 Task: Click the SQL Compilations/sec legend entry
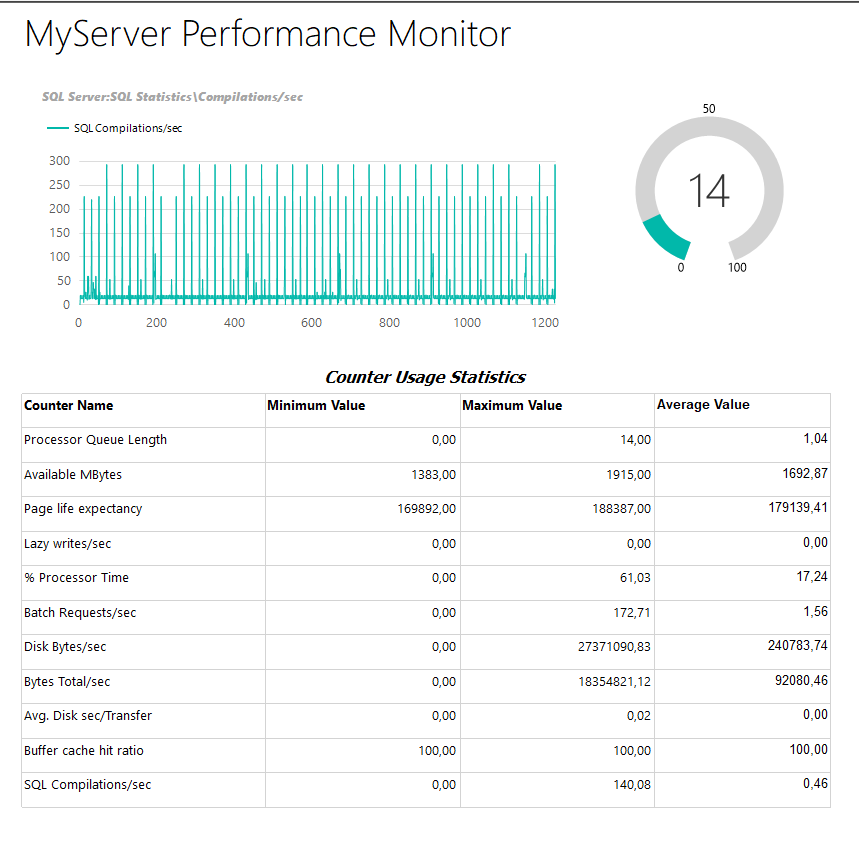127,128
